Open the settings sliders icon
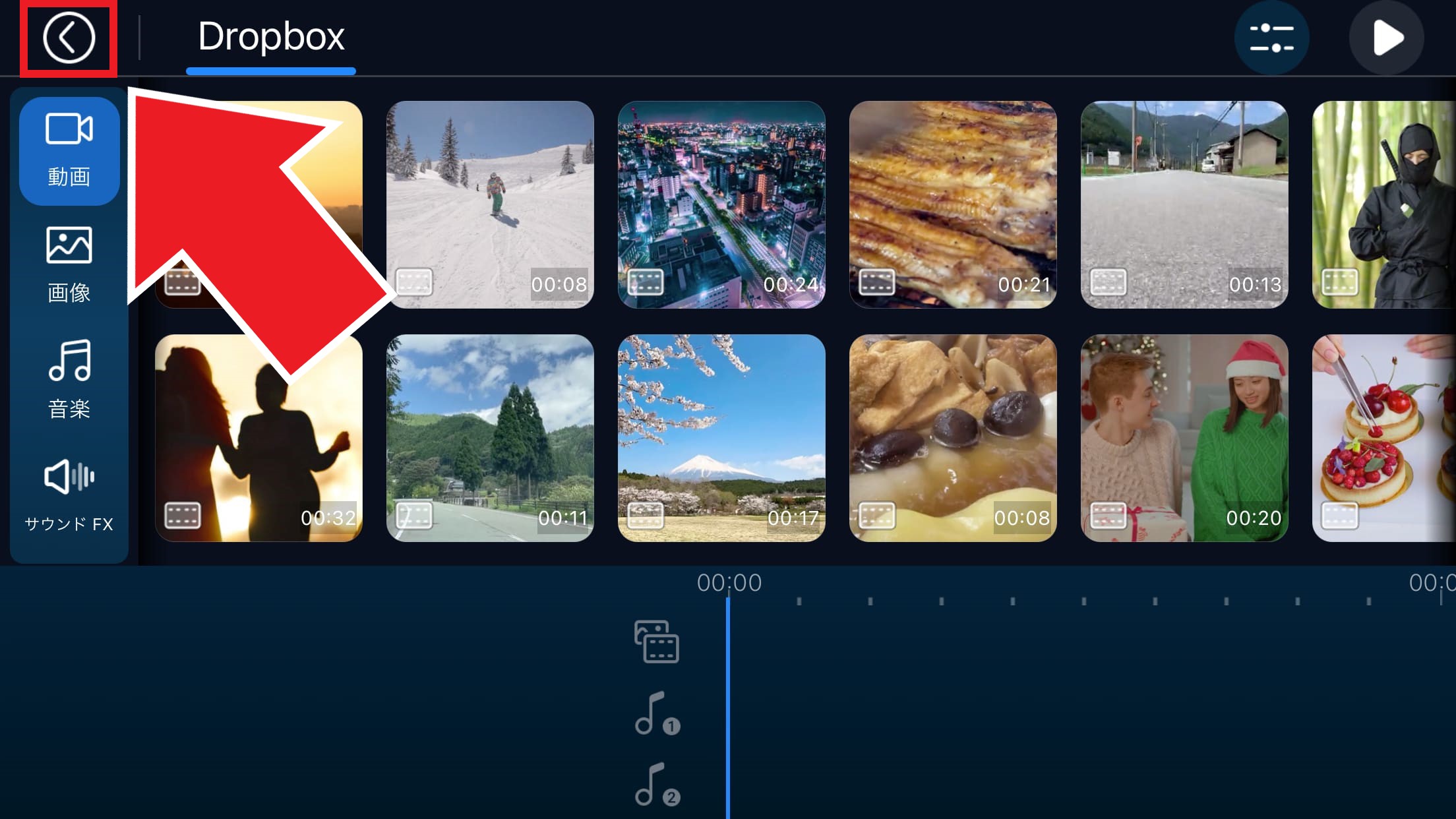The height and width of the screenshot is (819, 1456). point(1271,38)
